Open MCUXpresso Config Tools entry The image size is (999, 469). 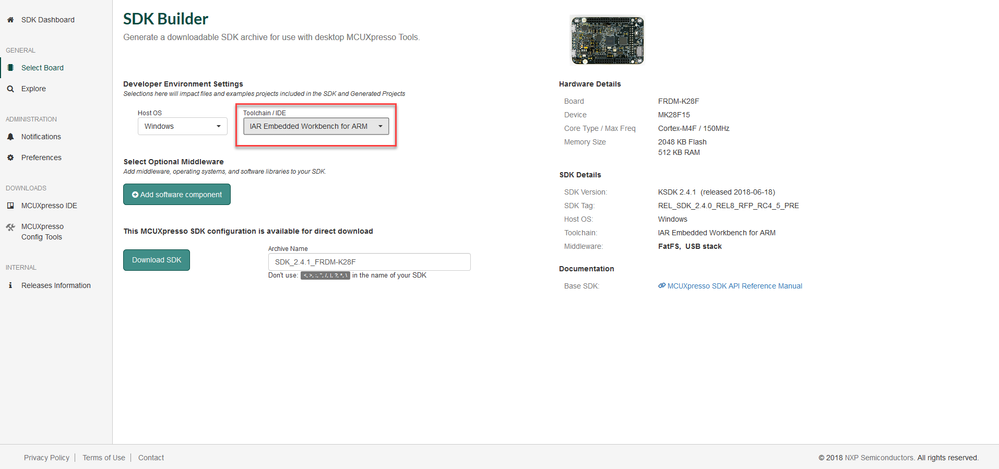point(42,232)
